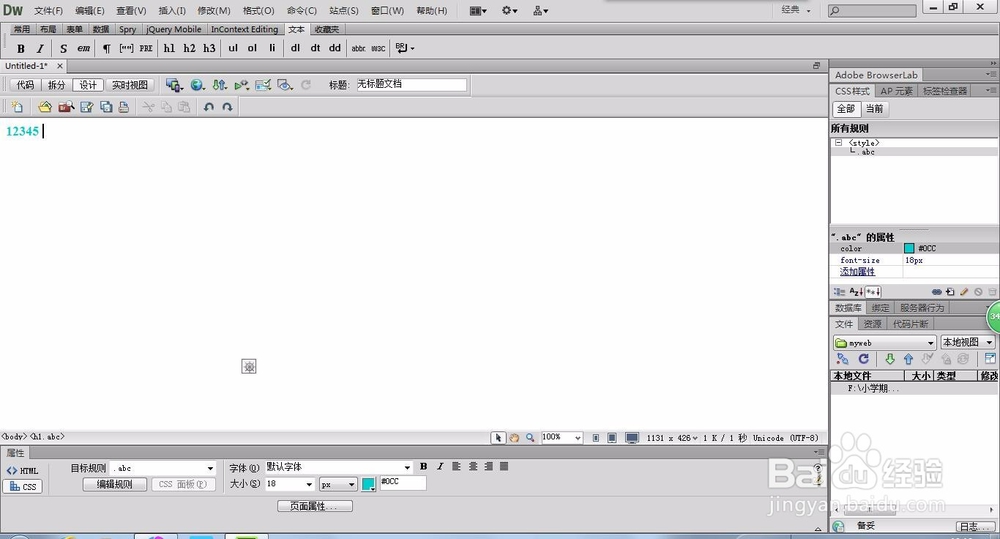The width and height of the screenshot is (1000, 539).
Task: Select the jQuery Mobile insert tab
Action: (x=173, y=29)
